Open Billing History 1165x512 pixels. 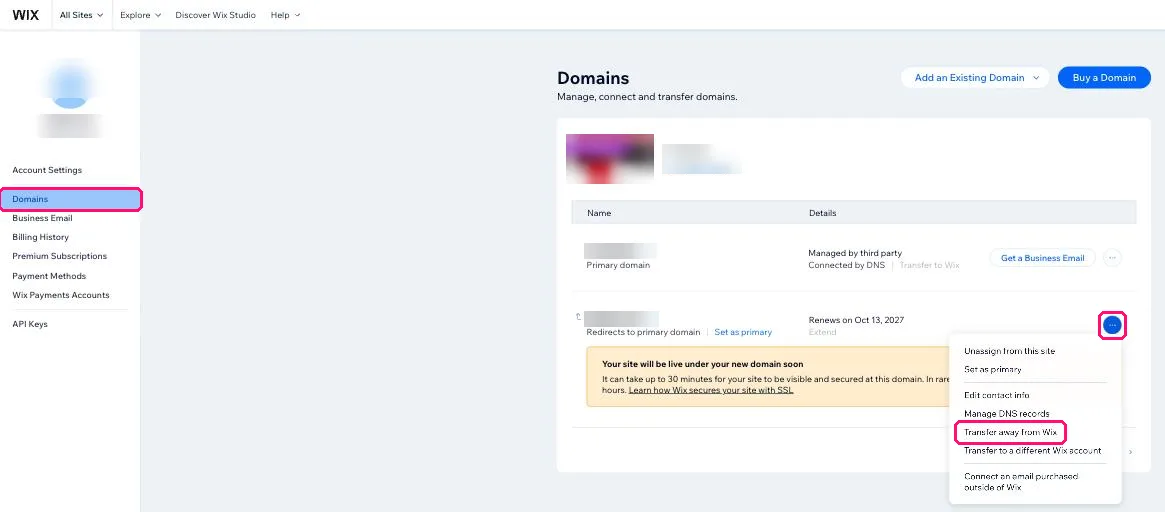(40, 237)
